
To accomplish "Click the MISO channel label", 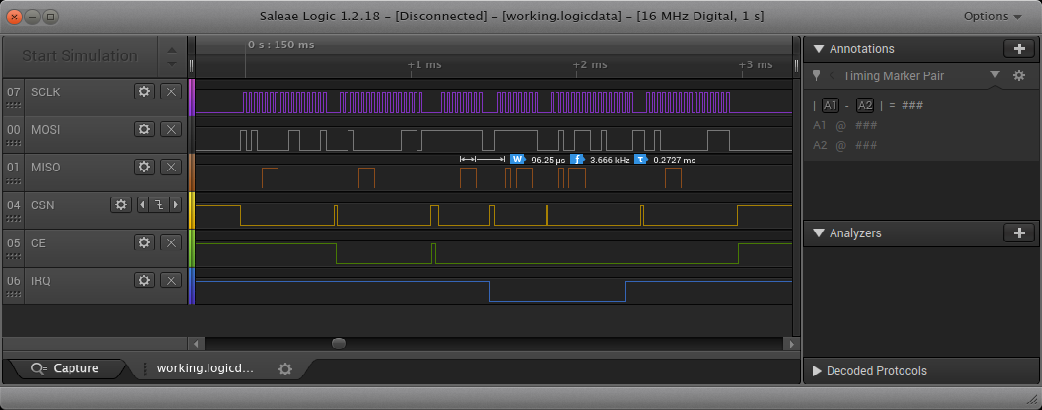I will tap(46, 167).
